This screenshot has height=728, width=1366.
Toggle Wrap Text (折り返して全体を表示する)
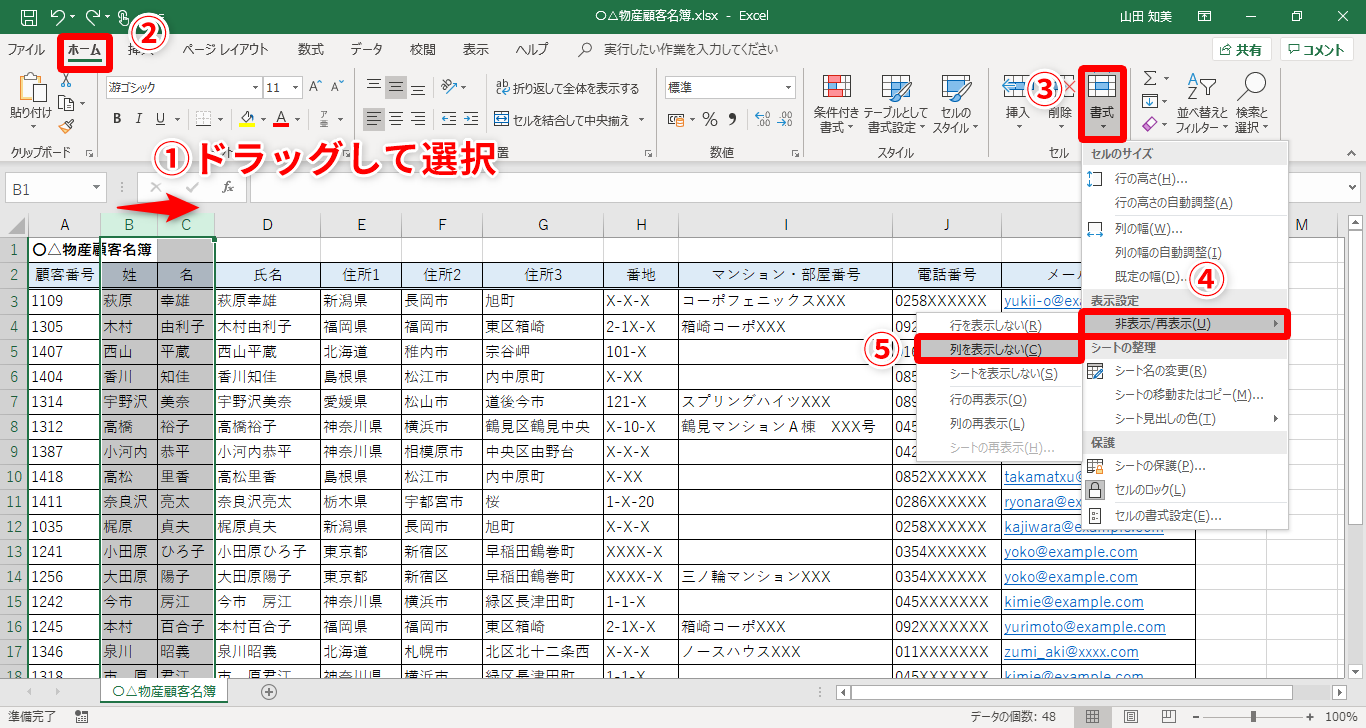coord(567,88)
